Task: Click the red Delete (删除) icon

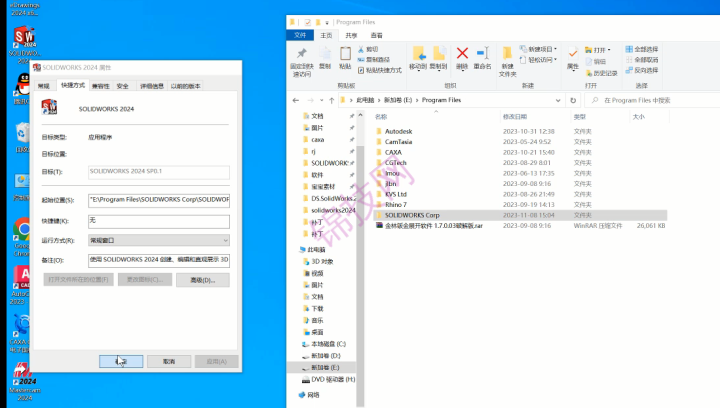Action: pos(462,53)
